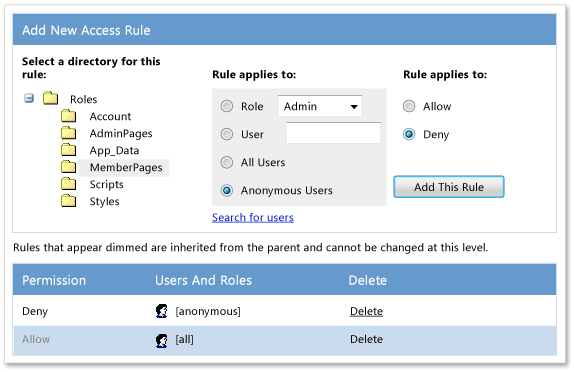
Task: Click the user icon beside [all]
Action: (x=161, y=340)
